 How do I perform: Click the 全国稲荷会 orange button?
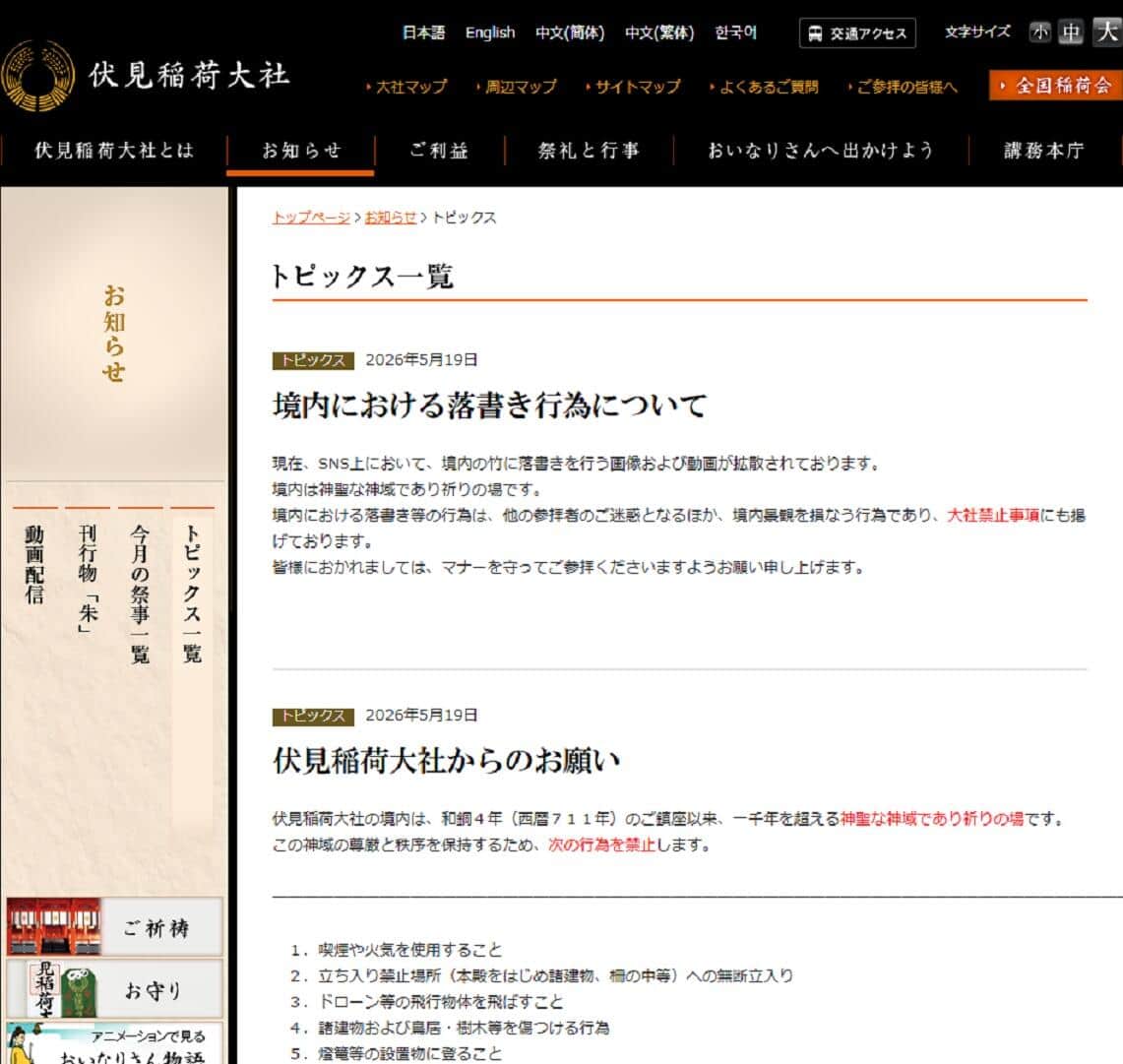tap(1056, 86)
